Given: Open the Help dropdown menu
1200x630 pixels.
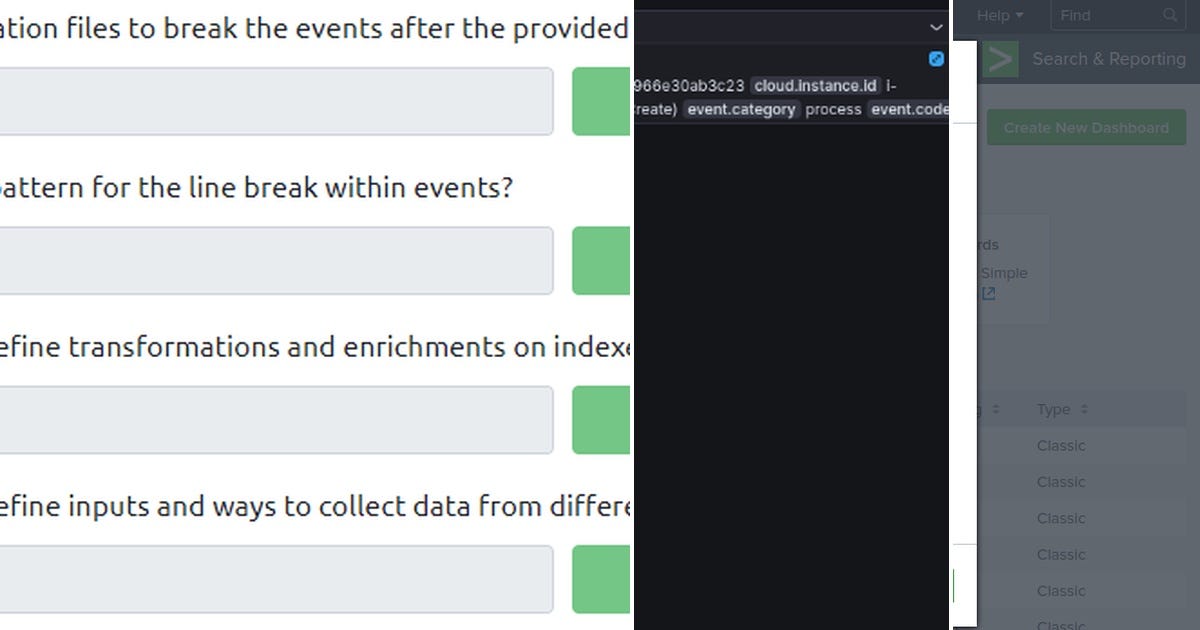Looking at the screenshot, I should [997, 15].
